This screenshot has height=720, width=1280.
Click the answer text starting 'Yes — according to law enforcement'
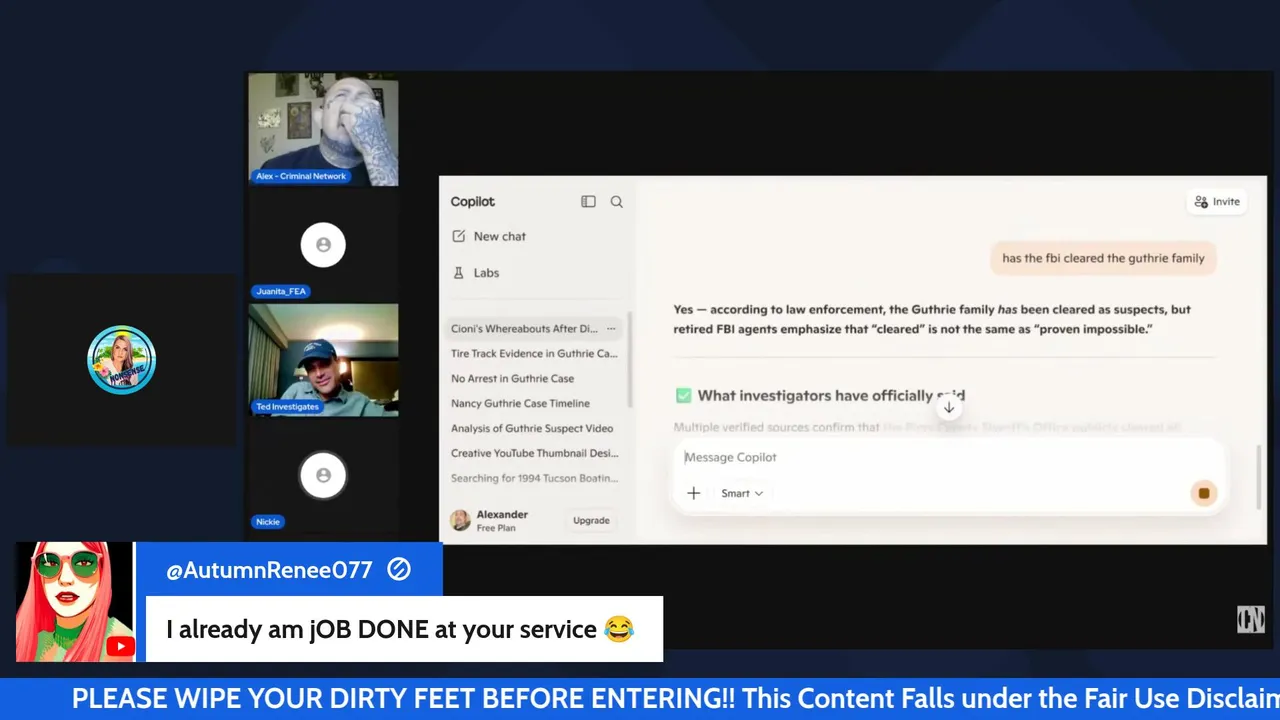(932, 319)
